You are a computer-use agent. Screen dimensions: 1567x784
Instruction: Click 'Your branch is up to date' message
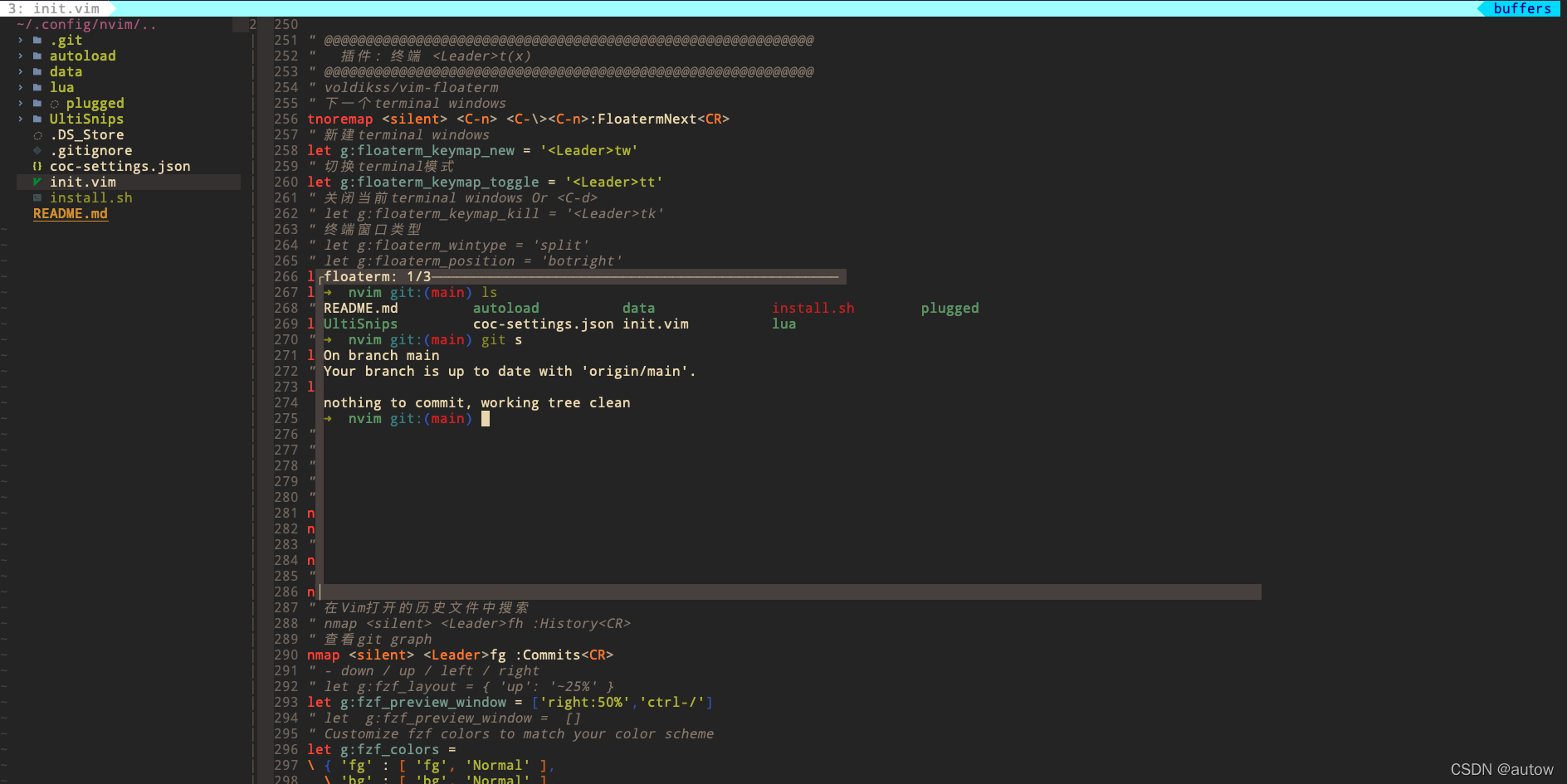510,372
